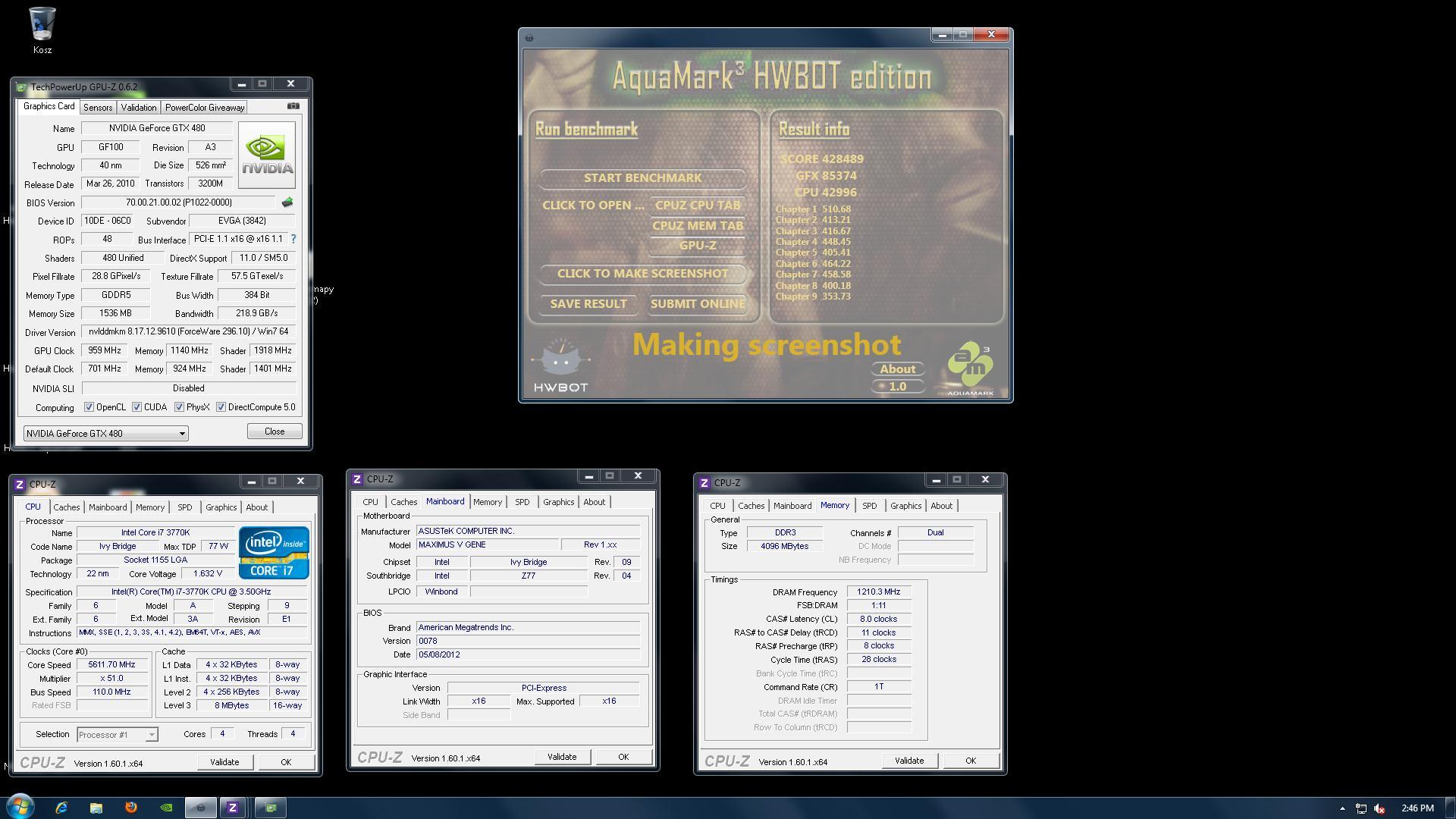The width and height of the screenshot is (1456, 819).
Task: Click the Intel Core i7 logo in CPU-Z
Action: click(x=274, y=552)
